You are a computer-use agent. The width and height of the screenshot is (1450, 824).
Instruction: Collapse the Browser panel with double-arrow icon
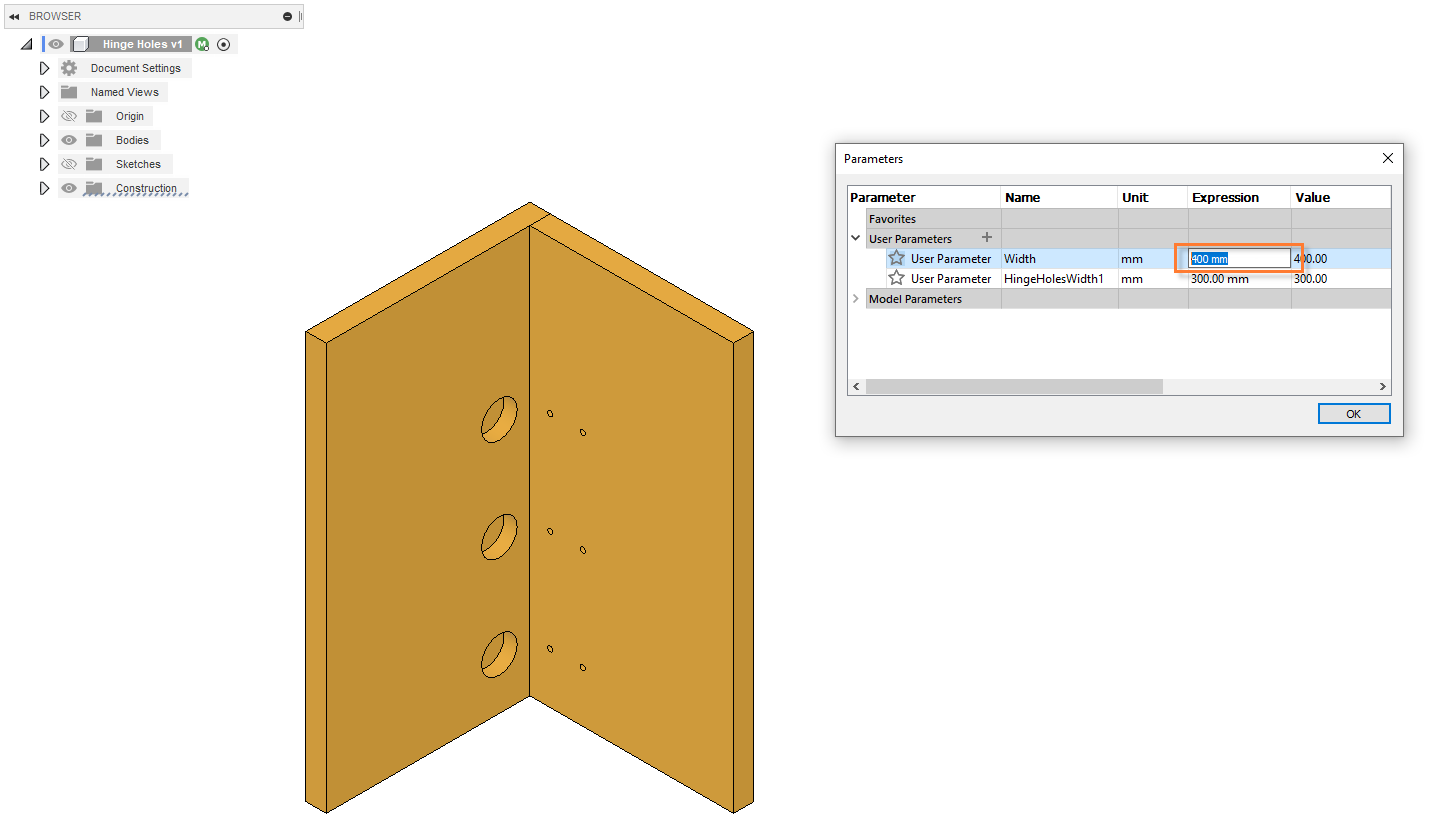(x=14, y=17)
